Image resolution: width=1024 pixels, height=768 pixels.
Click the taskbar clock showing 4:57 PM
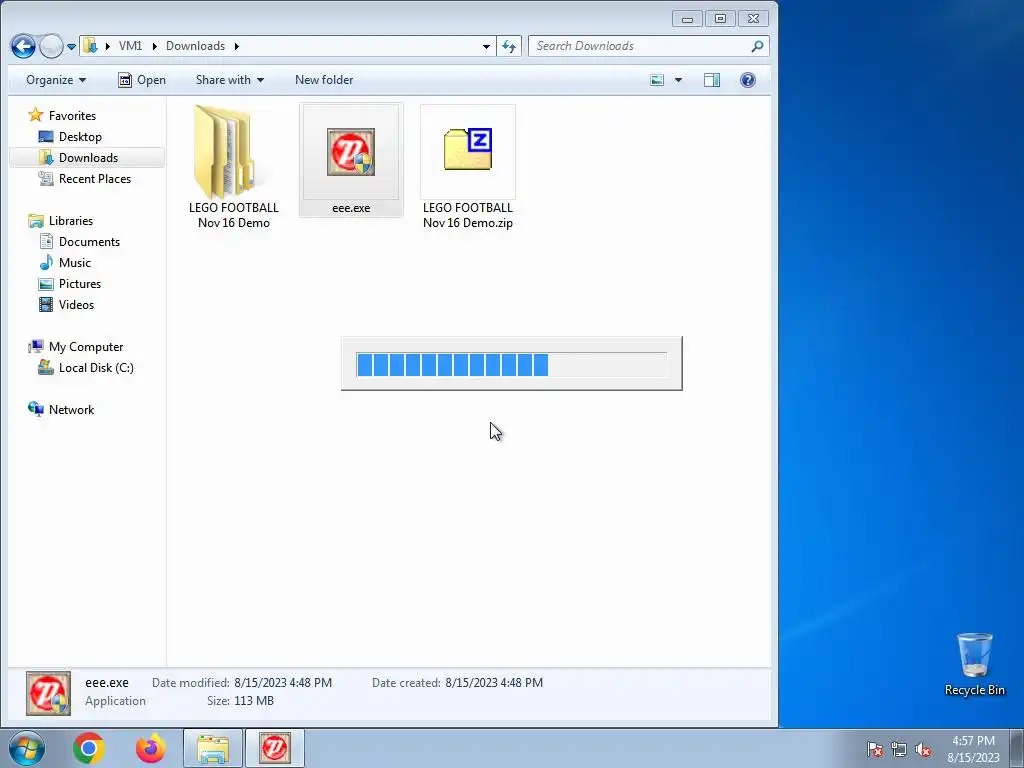tap(973, 749)
